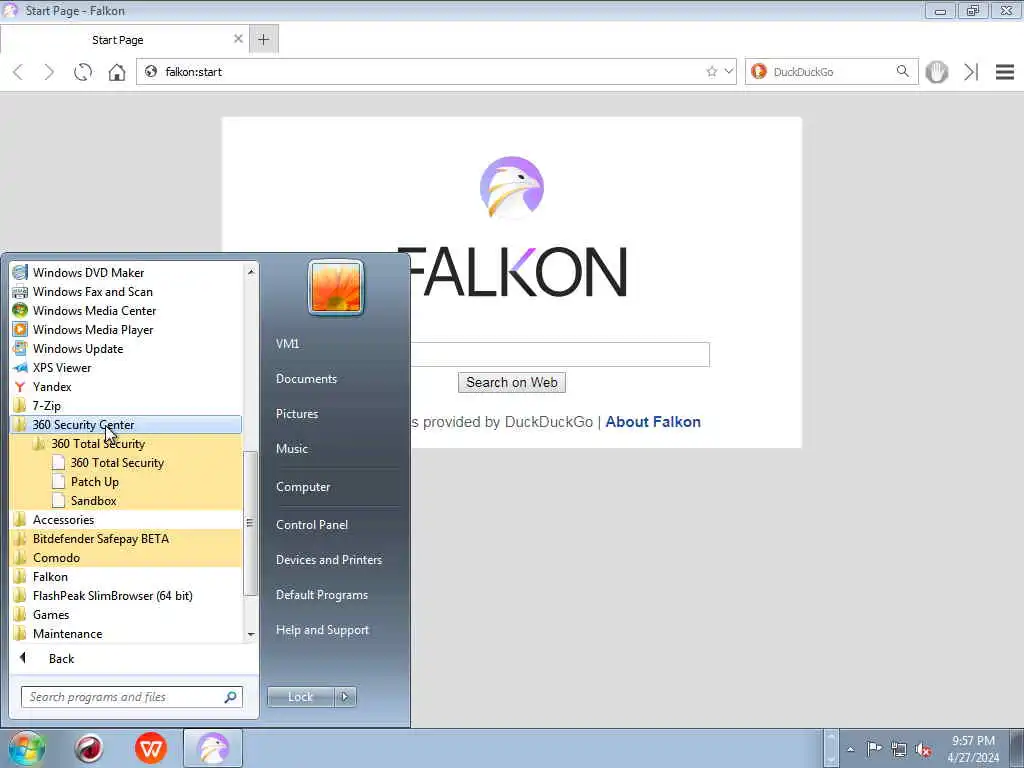The width and height of the screenshot is (1024, 768).
Task: Open the Comodo Dragon taskbar icon
Action: tap(89, 748)
